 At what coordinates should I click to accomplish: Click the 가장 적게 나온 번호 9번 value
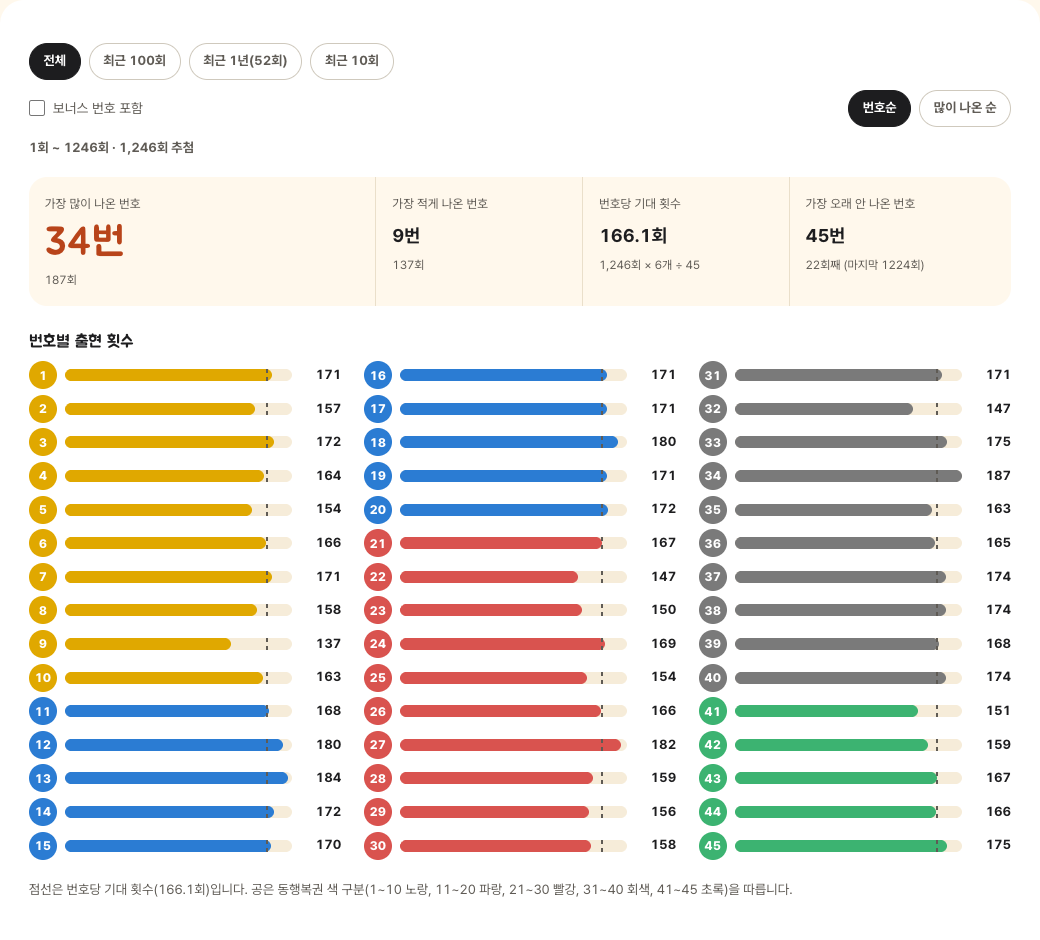click(406, 235)
